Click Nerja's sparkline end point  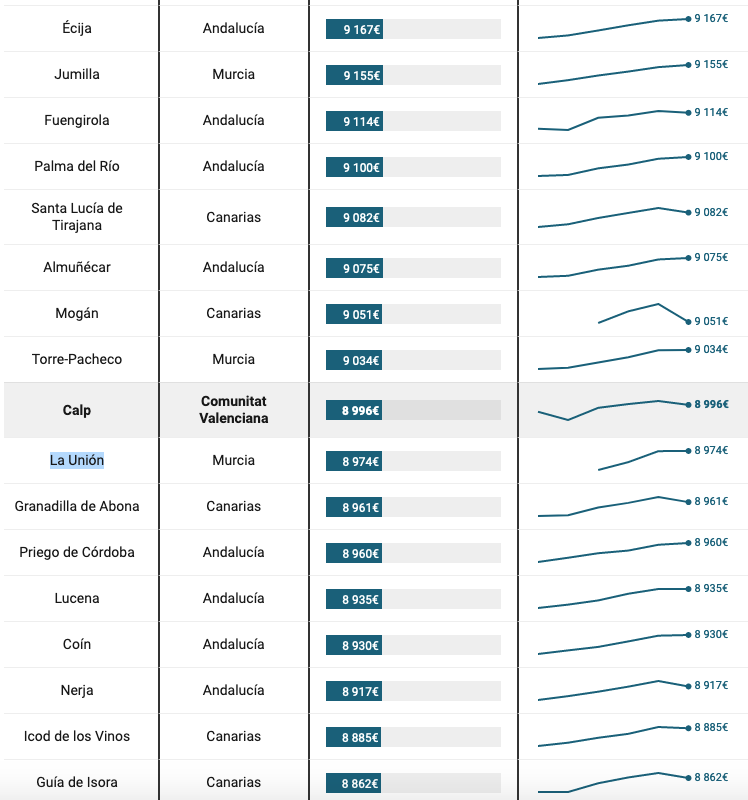(688, 686)
